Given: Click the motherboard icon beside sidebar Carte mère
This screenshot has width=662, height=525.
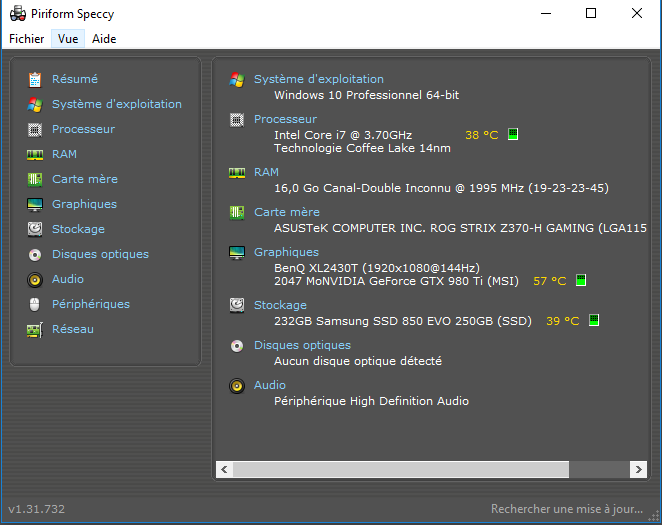Looking at the screenshot, I should coord(35,179).
